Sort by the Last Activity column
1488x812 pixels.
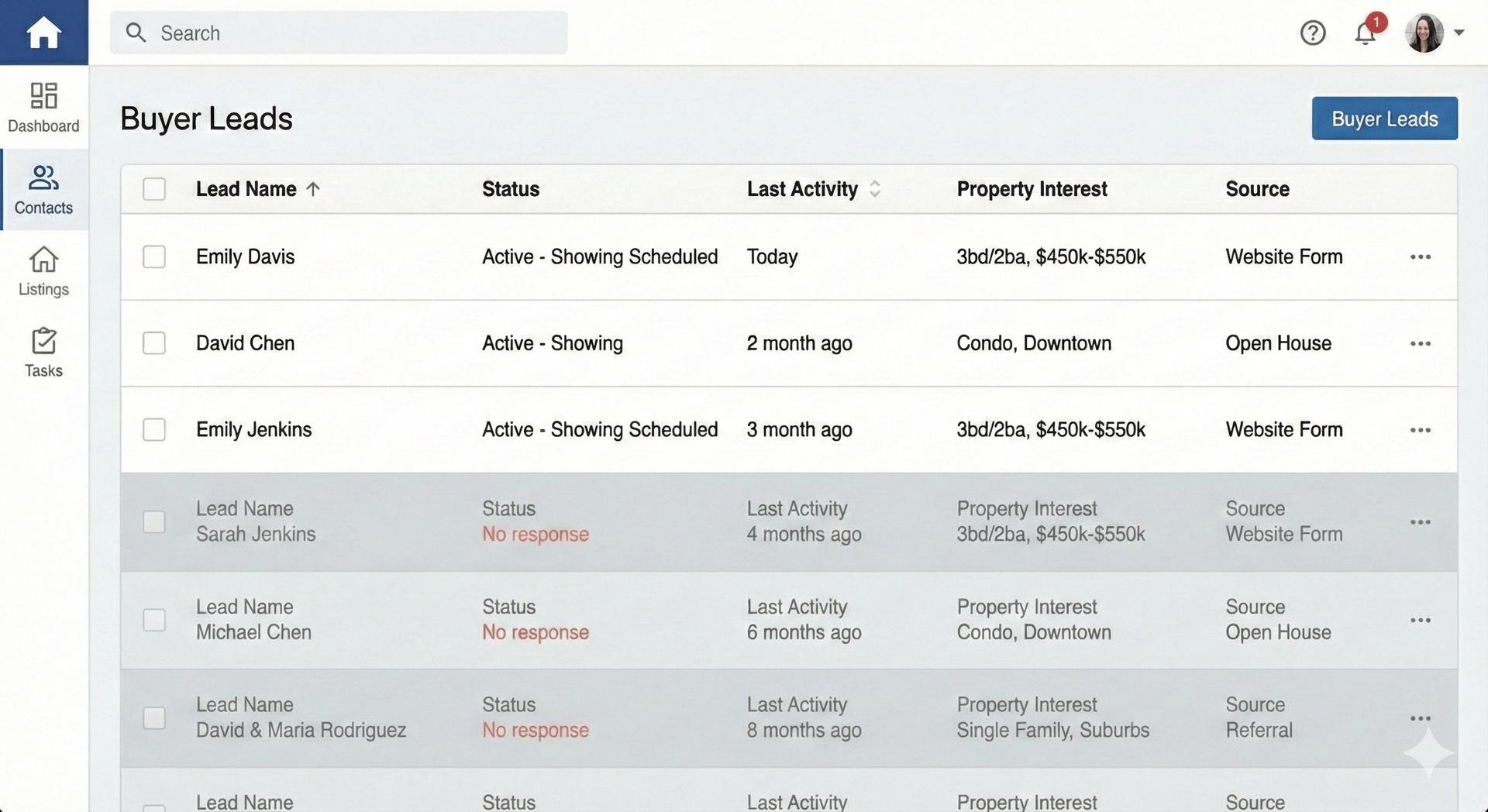click(874, 189)
